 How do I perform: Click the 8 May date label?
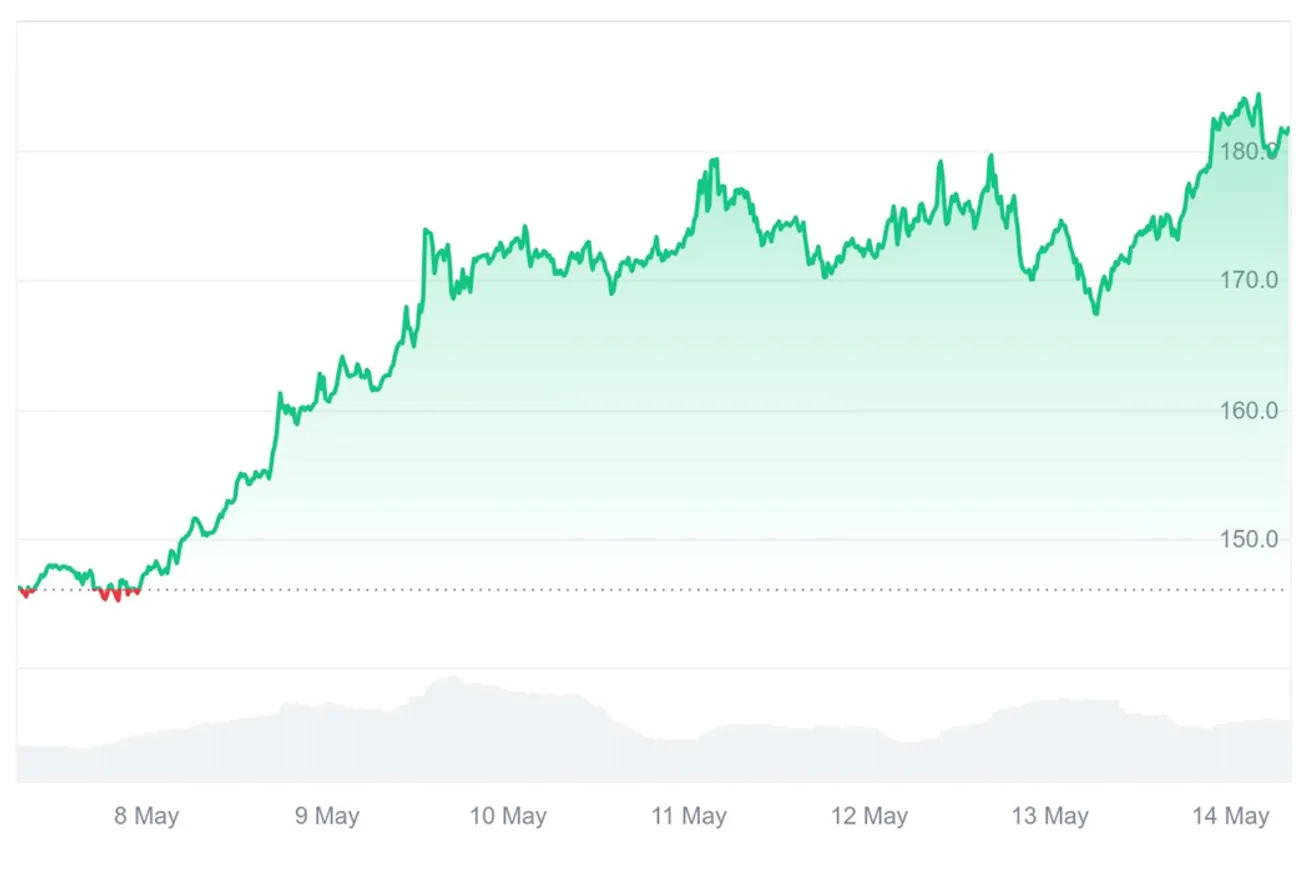coord(146,816)
